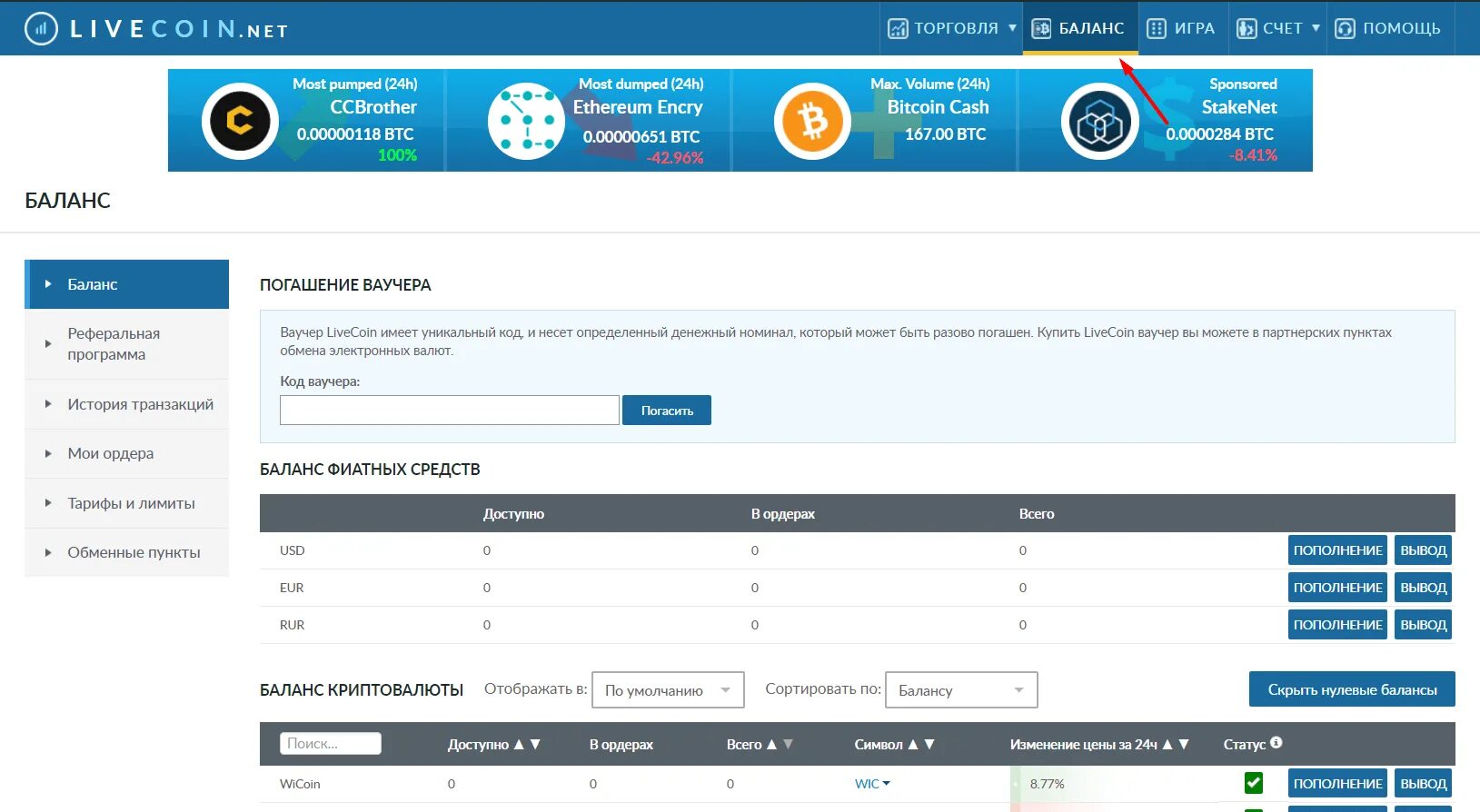The width and height of the screenshot is (1480, 812).
Task: Sort Символ column descending arrow
Action: click(929, 744)
